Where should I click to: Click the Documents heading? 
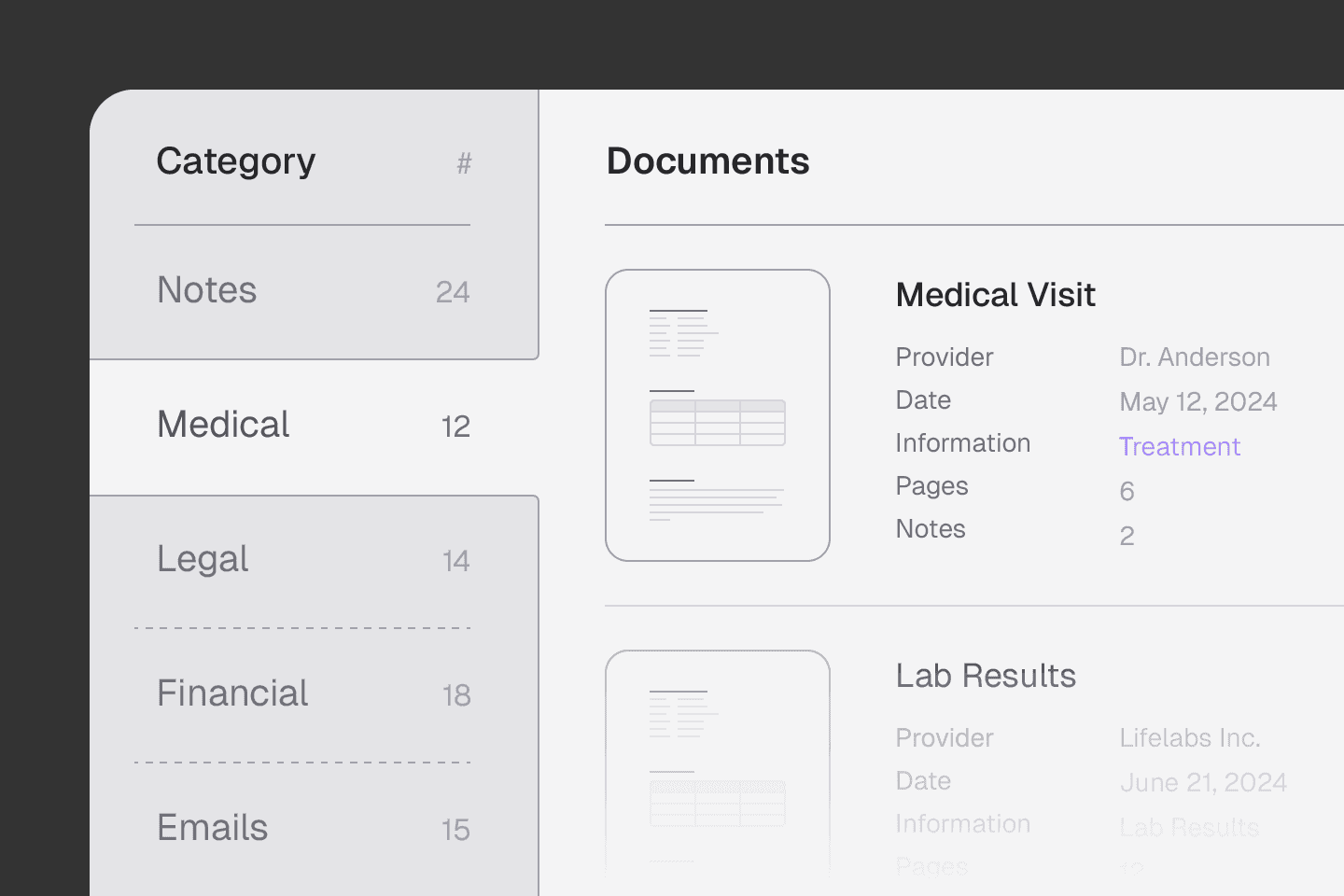(x=707, y=161)
